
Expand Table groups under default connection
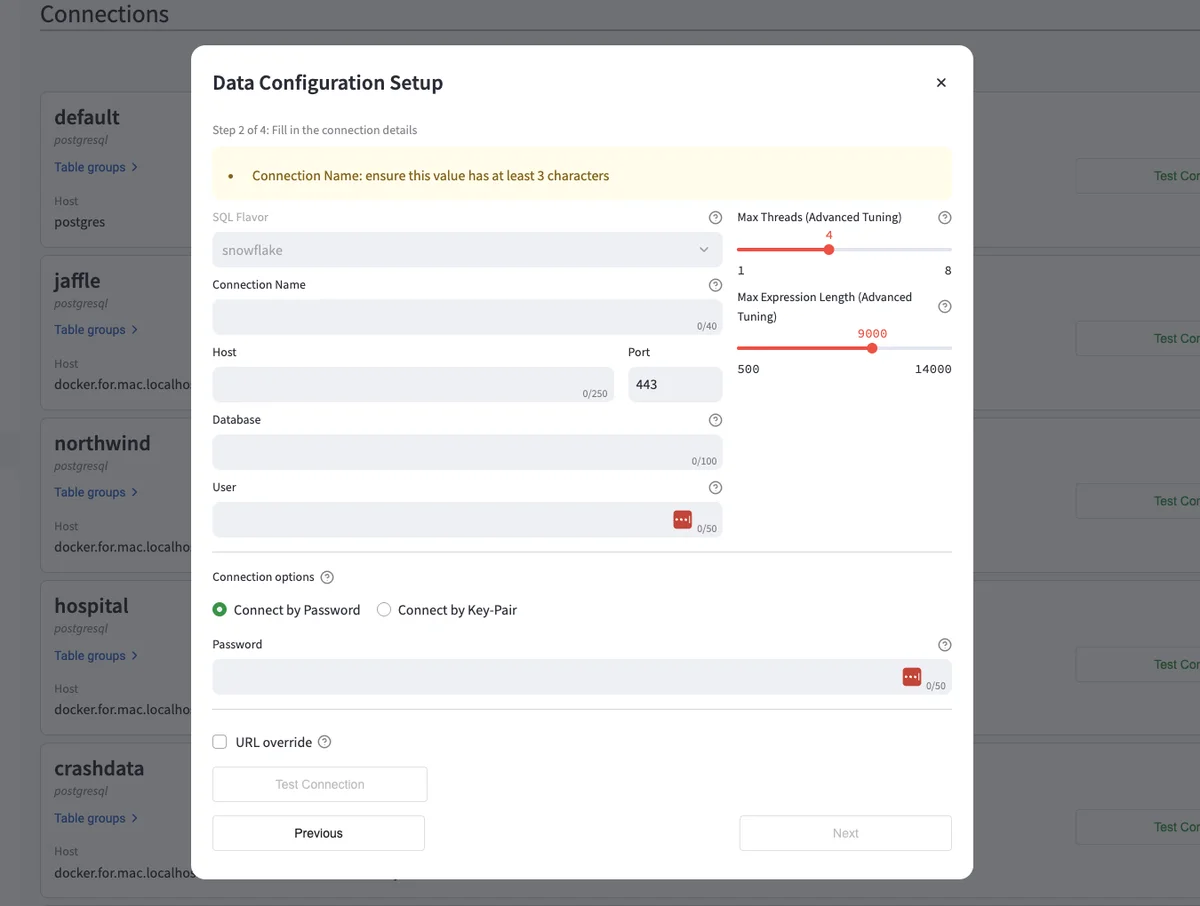click(x=96, y=167)
